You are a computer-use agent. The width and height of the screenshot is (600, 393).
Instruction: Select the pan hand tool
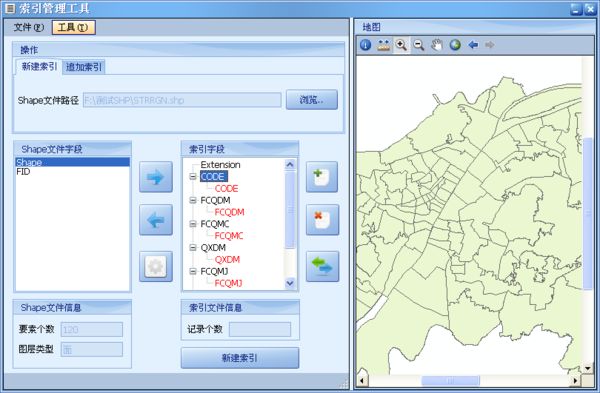(437, 45)
